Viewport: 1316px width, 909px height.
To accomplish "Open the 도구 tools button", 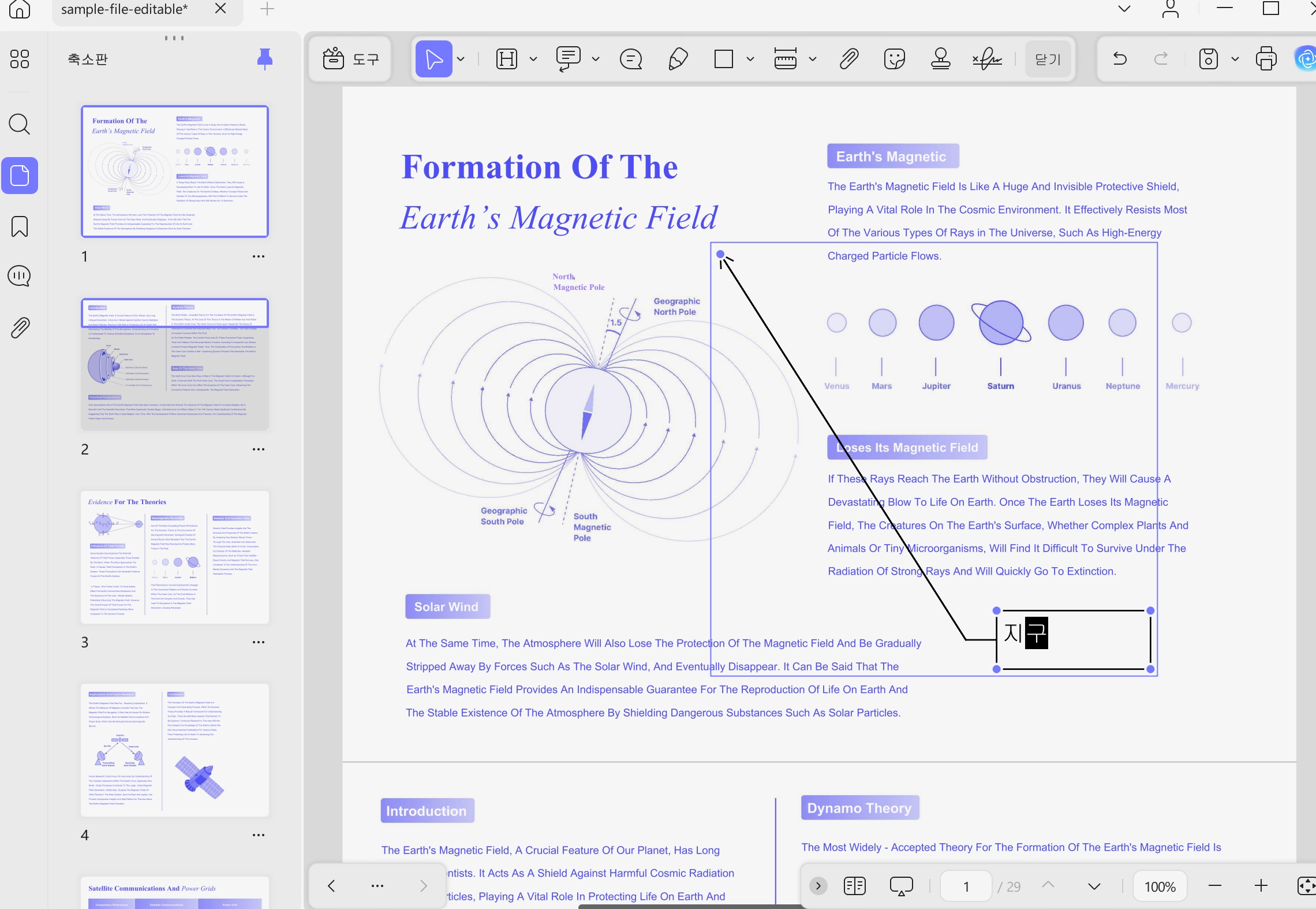I will [350, 59].
